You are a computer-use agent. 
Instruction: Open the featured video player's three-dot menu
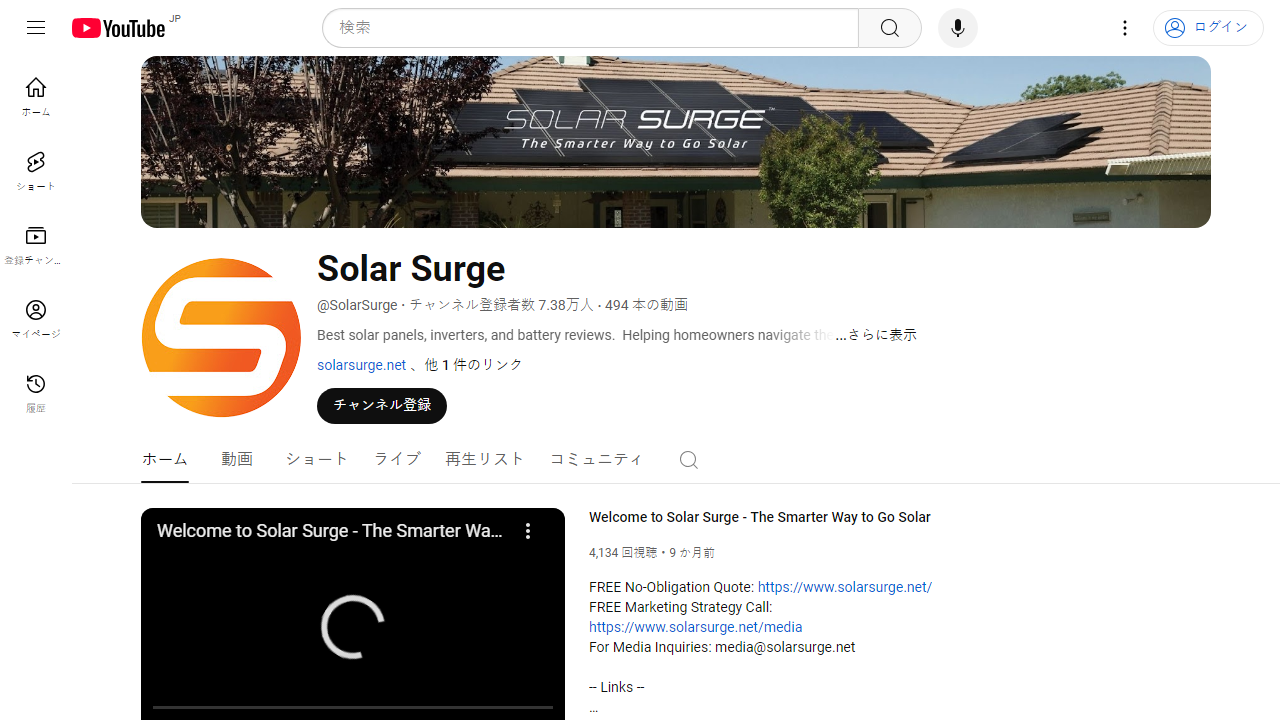click(x=528, y=531)
